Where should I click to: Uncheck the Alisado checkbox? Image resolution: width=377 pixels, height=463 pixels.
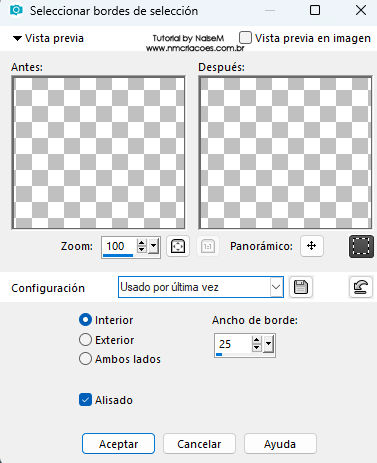(85, 400)
